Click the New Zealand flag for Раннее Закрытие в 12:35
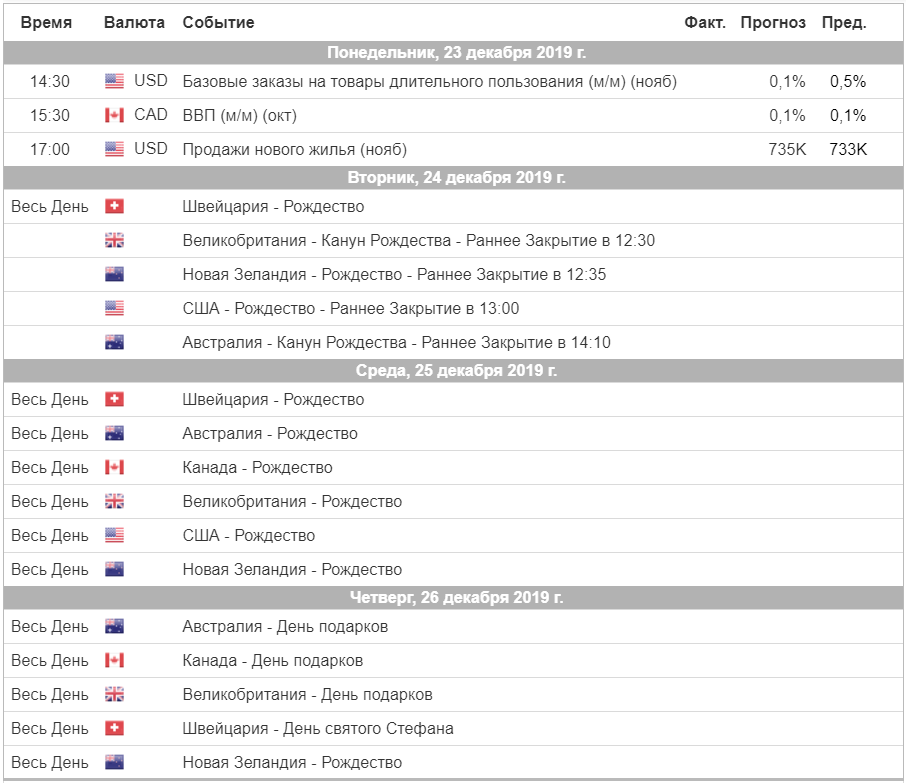Image resolution: width=906 pixels, height=783 pixels. pyautogui.click(x=114, y=274)
